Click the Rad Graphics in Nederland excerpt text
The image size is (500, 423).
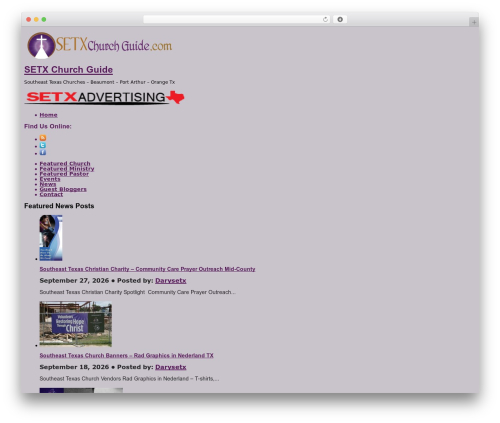[x=129, y=379]
